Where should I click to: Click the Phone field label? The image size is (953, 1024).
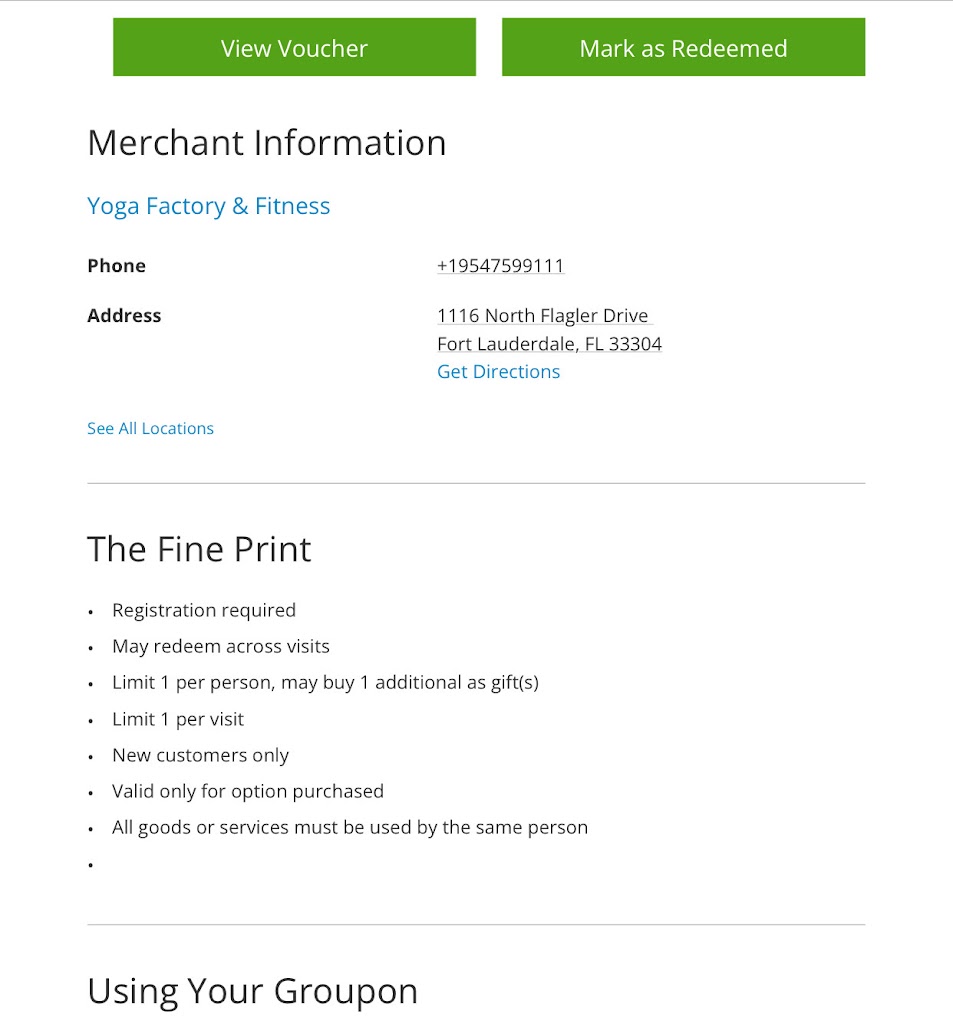coord(116,266)
